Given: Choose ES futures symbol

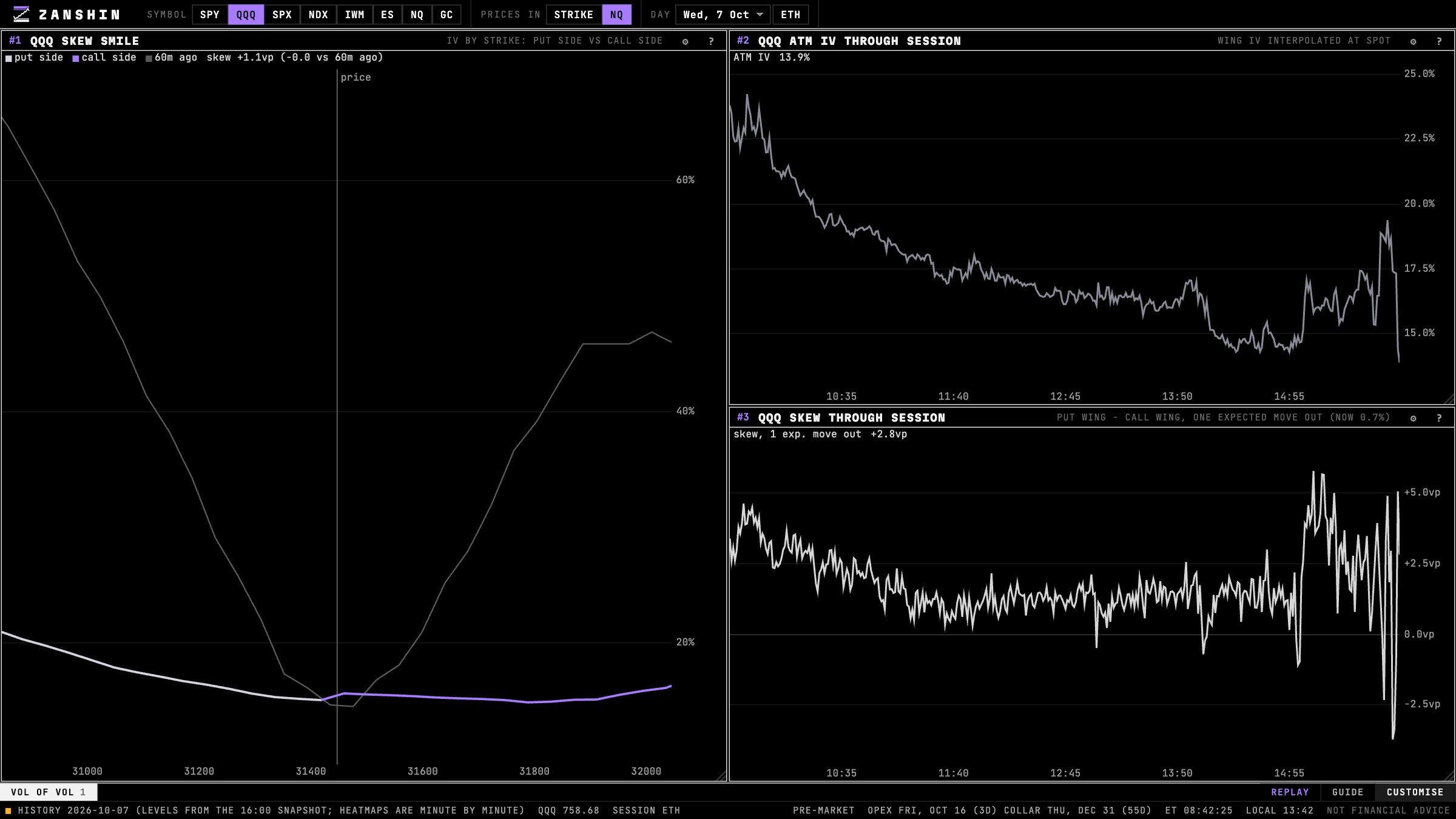Looking at the screenshot, I should pyautogui.click(x=387, y=15).
